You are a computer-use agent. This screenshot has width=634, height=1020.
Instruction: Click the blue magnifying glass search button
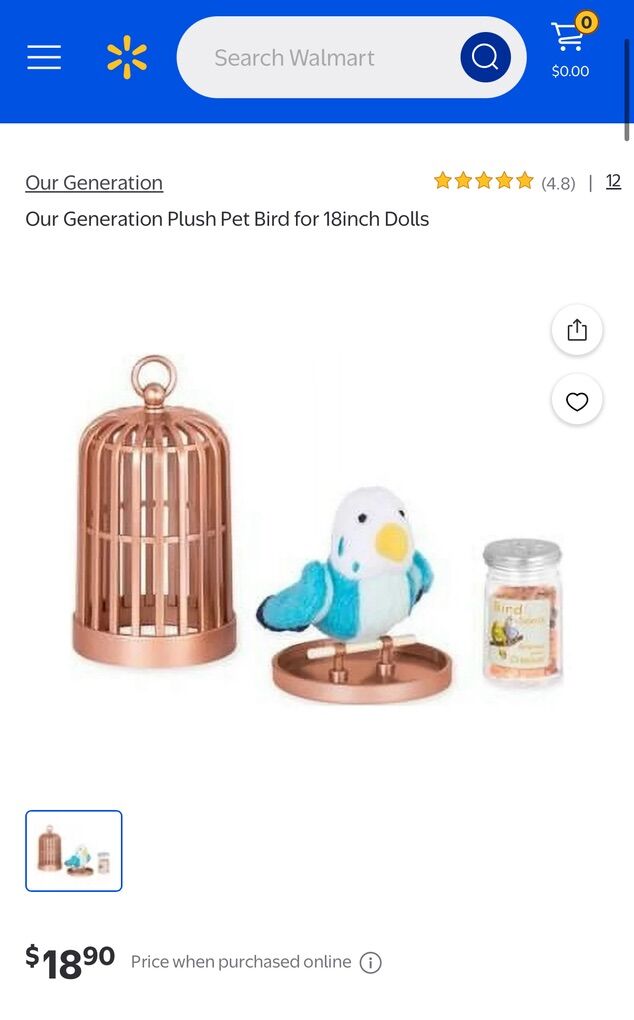tap(485, 57)
